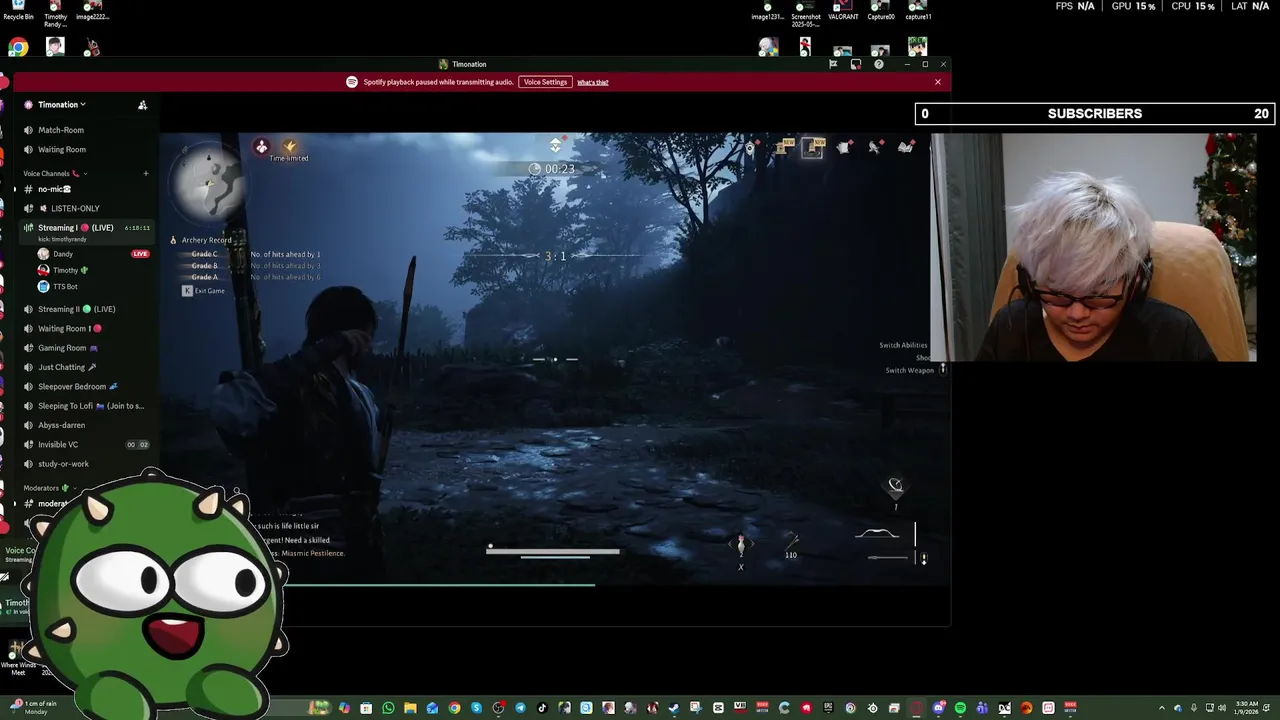Click the 3 : 1 score display
This screenshot has width=1280, height=720.
pos(555,256)
